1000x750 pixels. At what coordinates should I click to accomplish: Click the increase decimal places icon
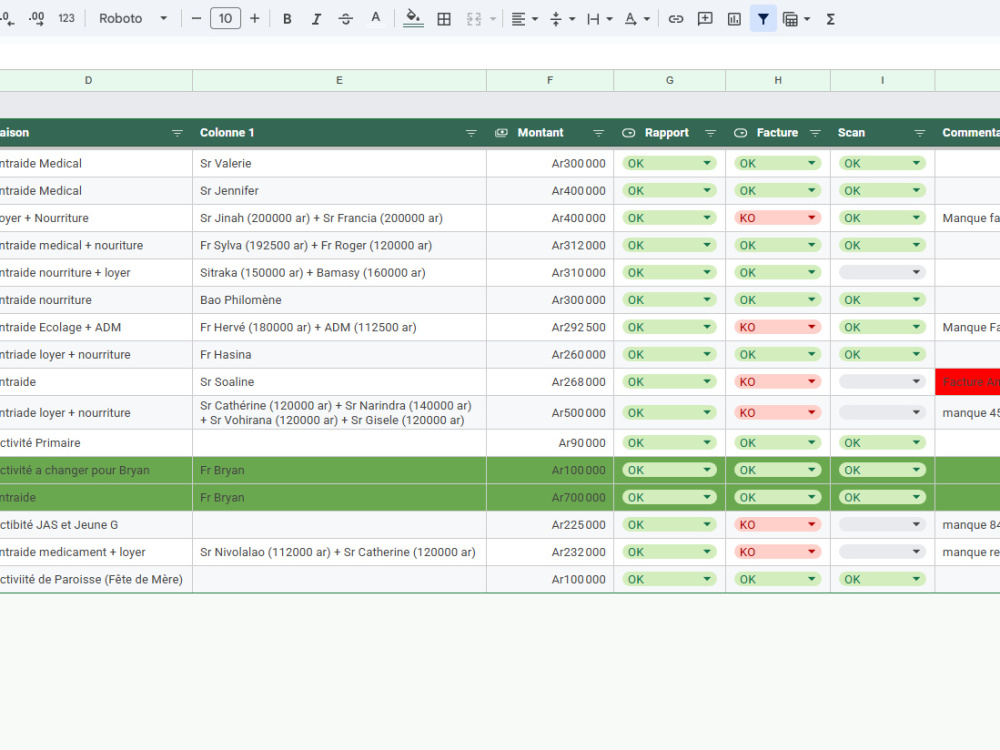point(36,19)
